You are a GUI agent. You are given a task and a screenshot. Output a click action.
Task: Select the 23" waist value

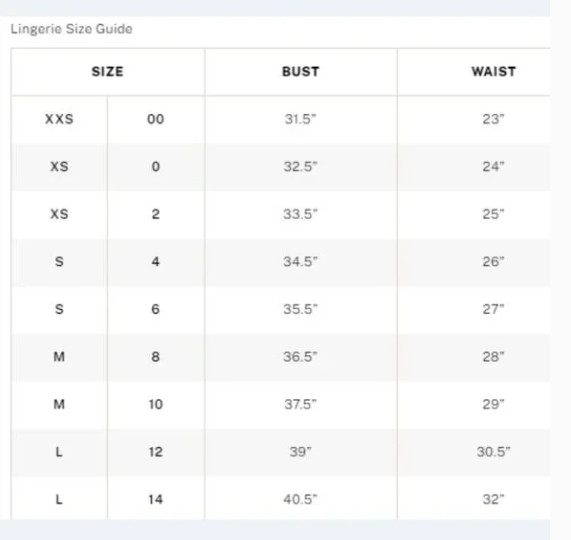pyautogui.click(x=493, y=119)
